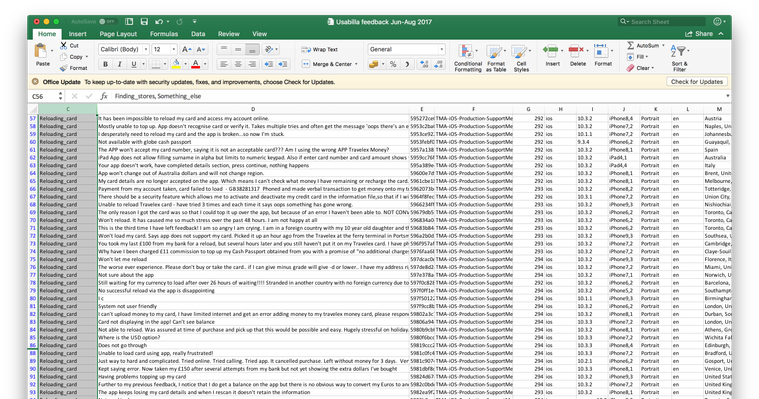Switch to the Page Layout tab
The width and height of the screenshot is (759, 399).
[118, 34]
